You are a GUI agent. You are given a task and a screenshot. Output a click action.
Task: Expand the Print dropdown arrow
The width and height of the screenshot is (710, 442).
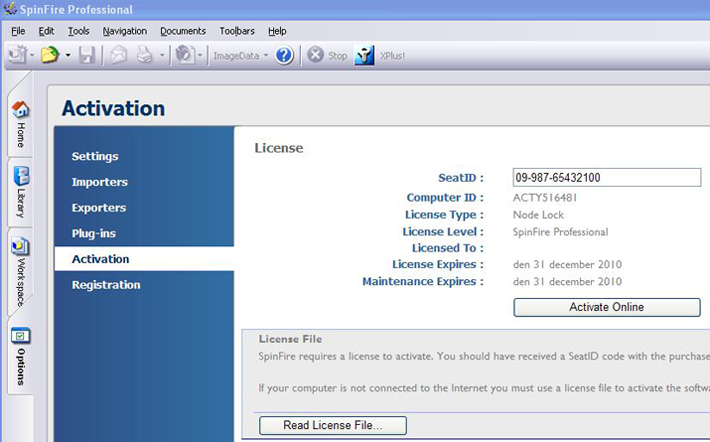click(x=162, y=56)
